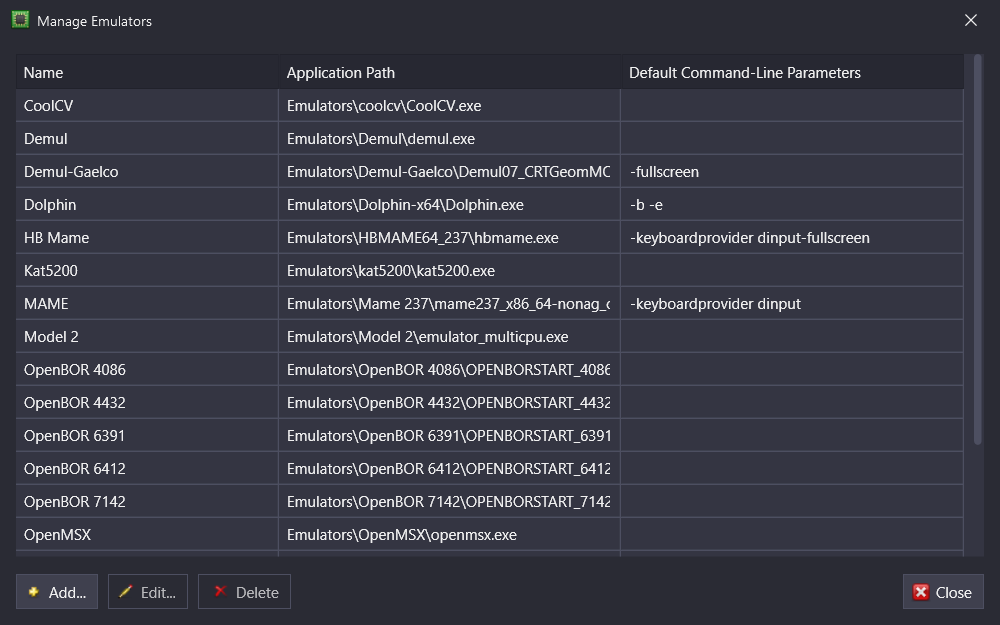The height and width of the screenshot is (625, 1000).
Task: Click the OPENBORSTART_6391 path cell
Action: point(450,436)
